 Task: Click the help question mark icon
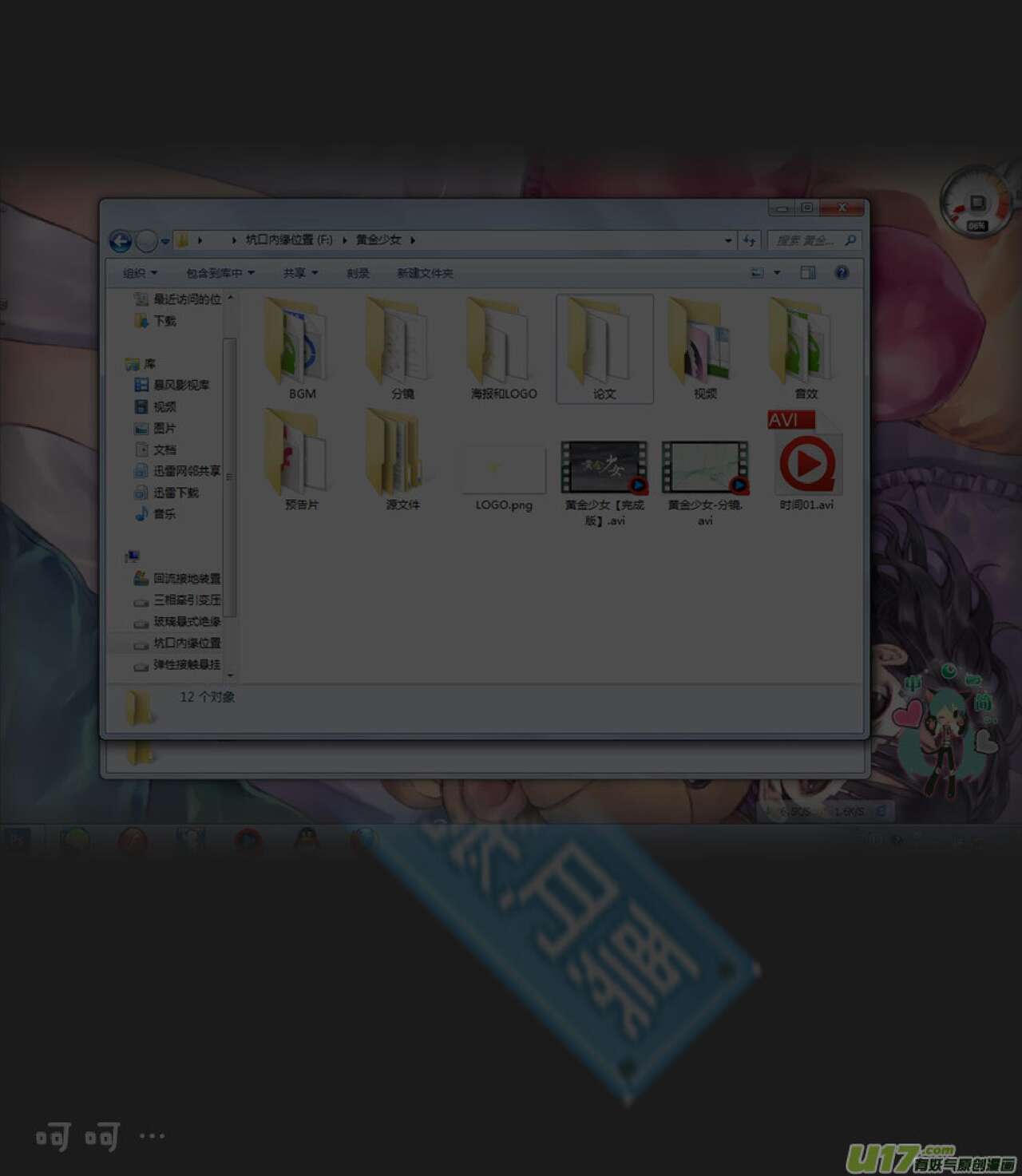point(842,273)
